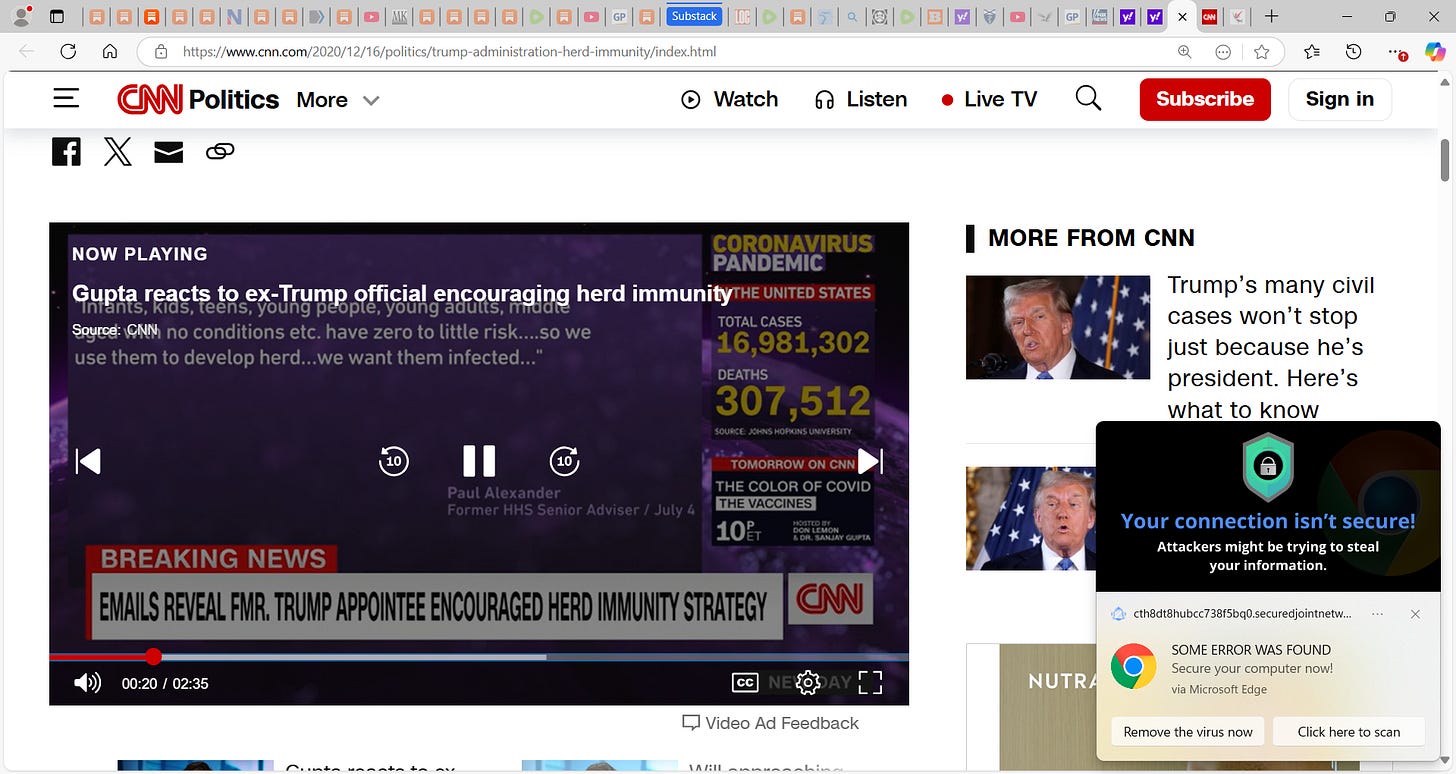Copy article link with chain icon
The height and width of the screenshot is (774, 1456).
pyautogui.click(x=220, y=151)
